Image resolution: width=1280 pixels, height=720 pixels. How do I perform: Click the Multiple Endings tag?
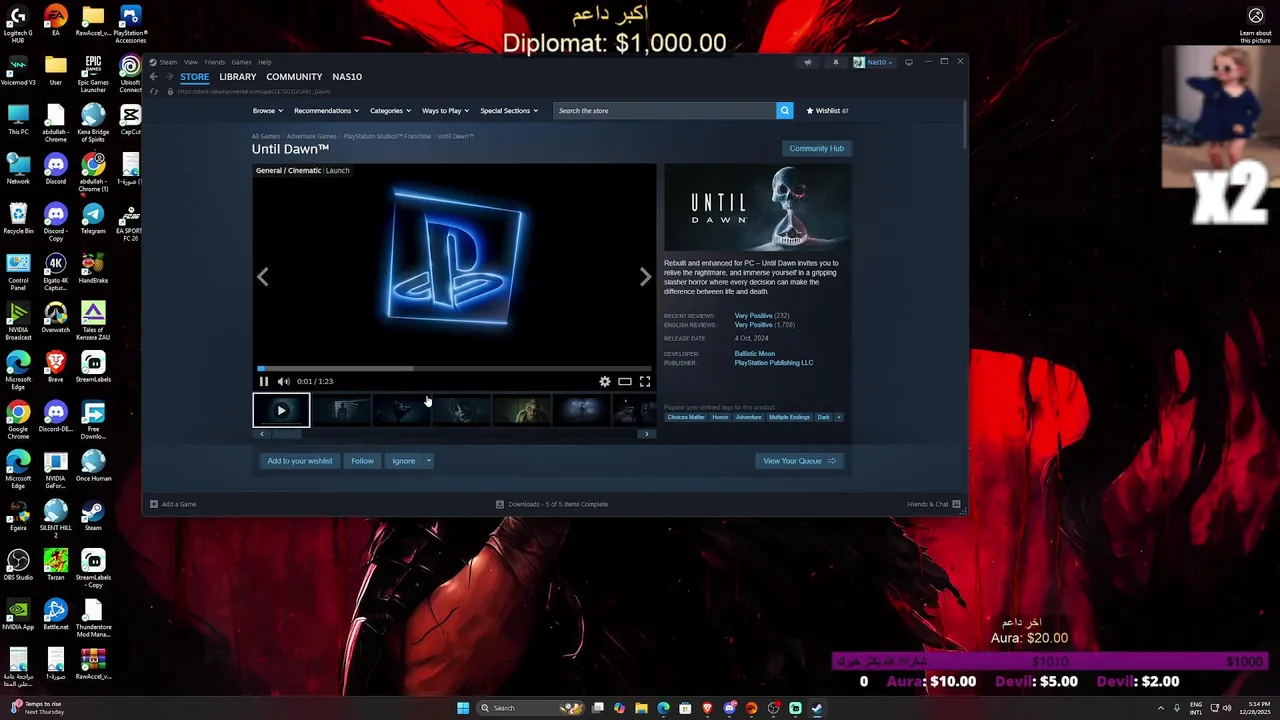click(789, 417)
